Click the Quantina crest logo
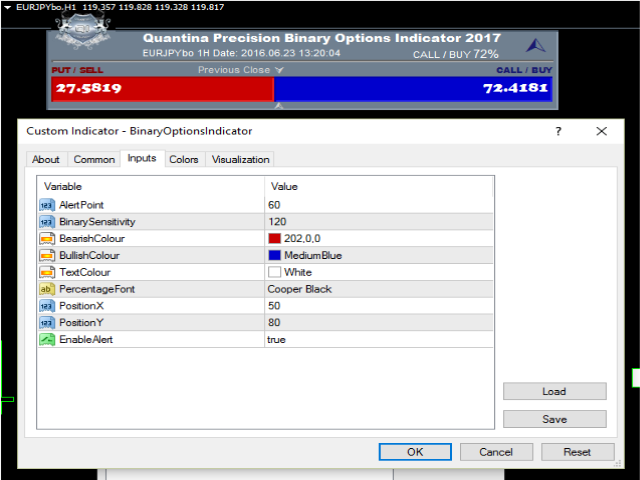The height and width of the screenshot is (480, 640). pos(83,29)
